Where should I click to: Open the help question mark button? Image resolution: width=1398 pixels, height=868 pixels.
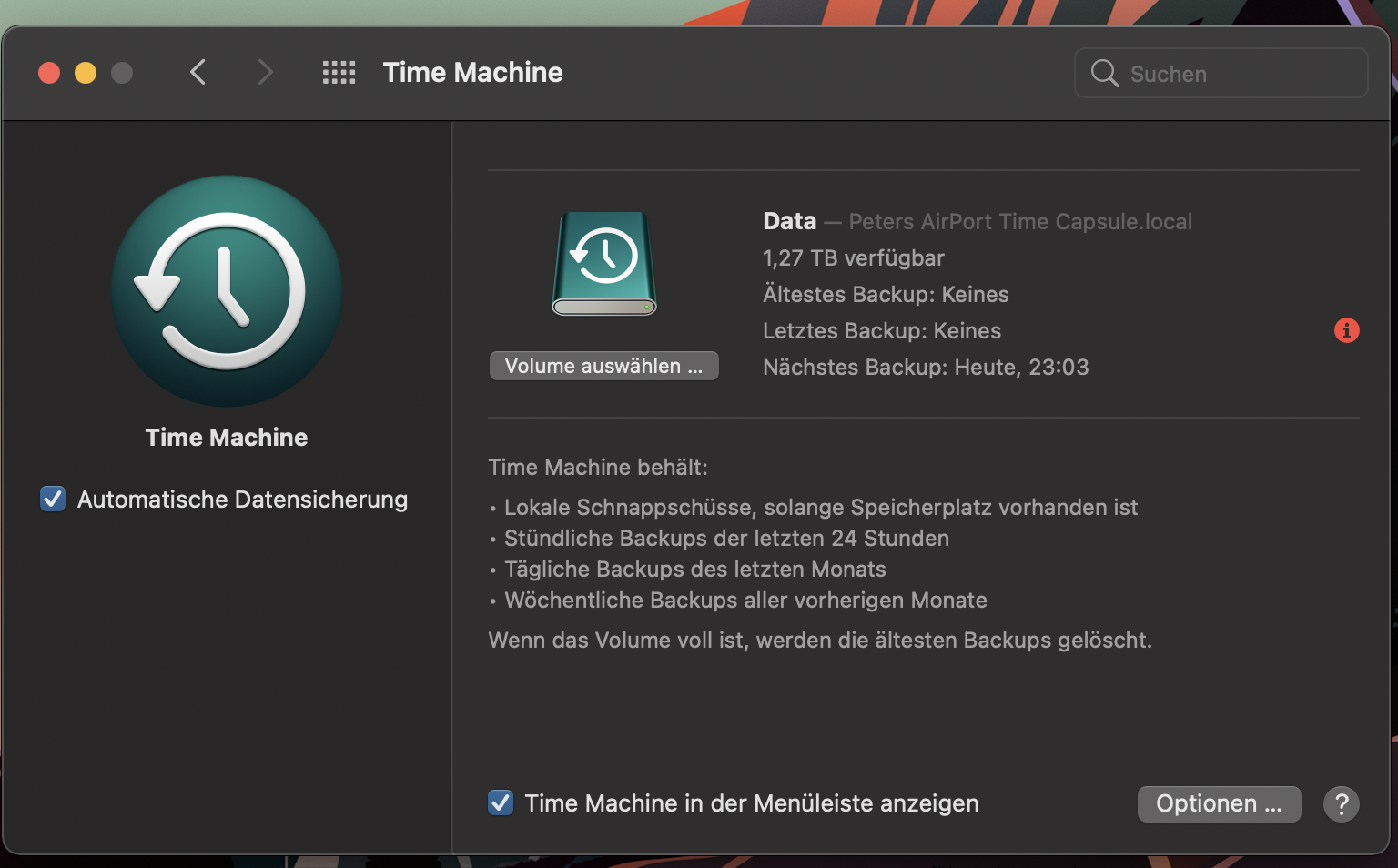tap(1341, 804)
